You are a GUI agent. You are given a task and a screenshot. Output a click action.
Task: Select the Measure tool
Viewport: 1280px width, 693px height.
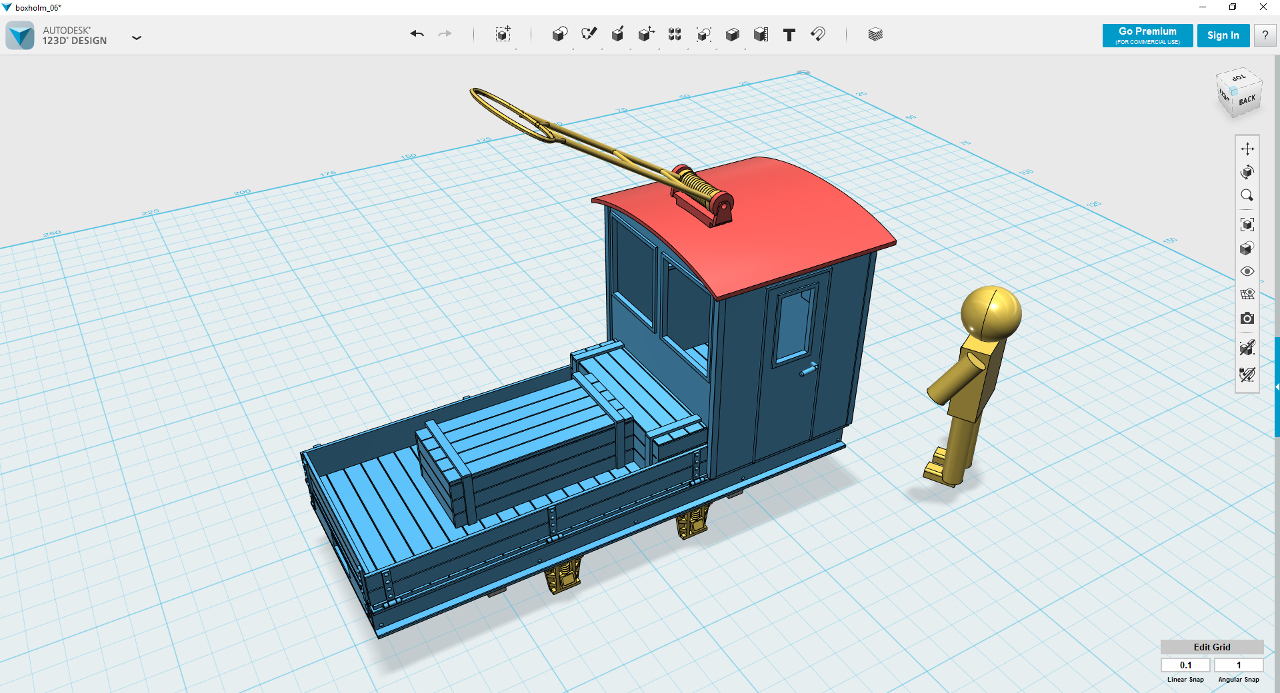point(760,34)
